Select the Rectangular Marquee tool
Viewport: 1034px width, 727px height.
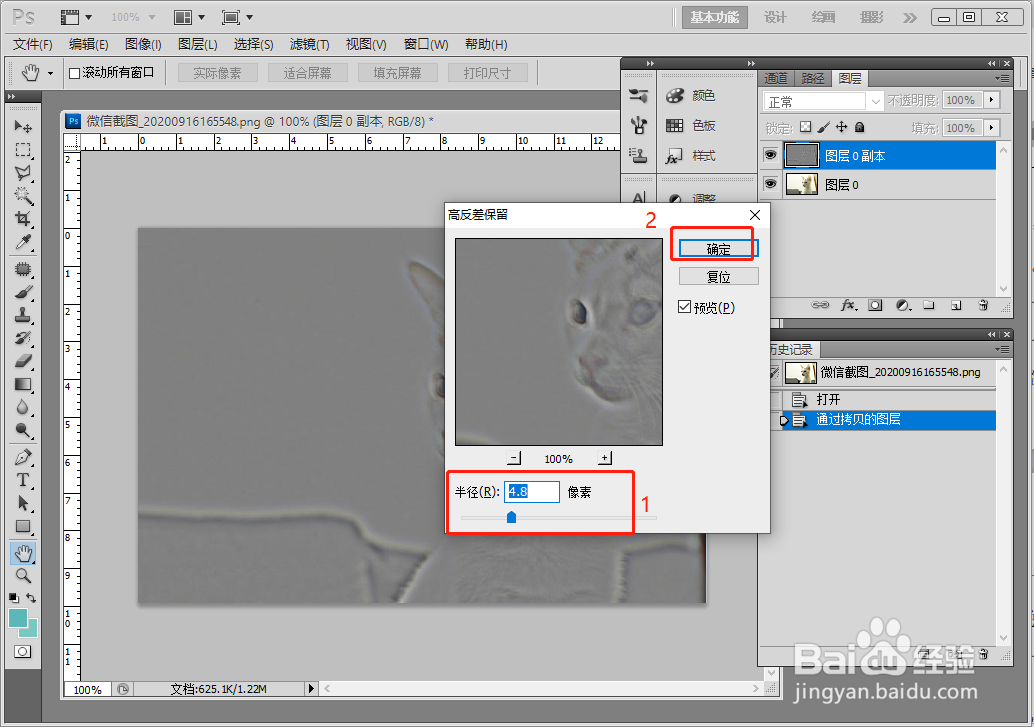coord(23,150)
